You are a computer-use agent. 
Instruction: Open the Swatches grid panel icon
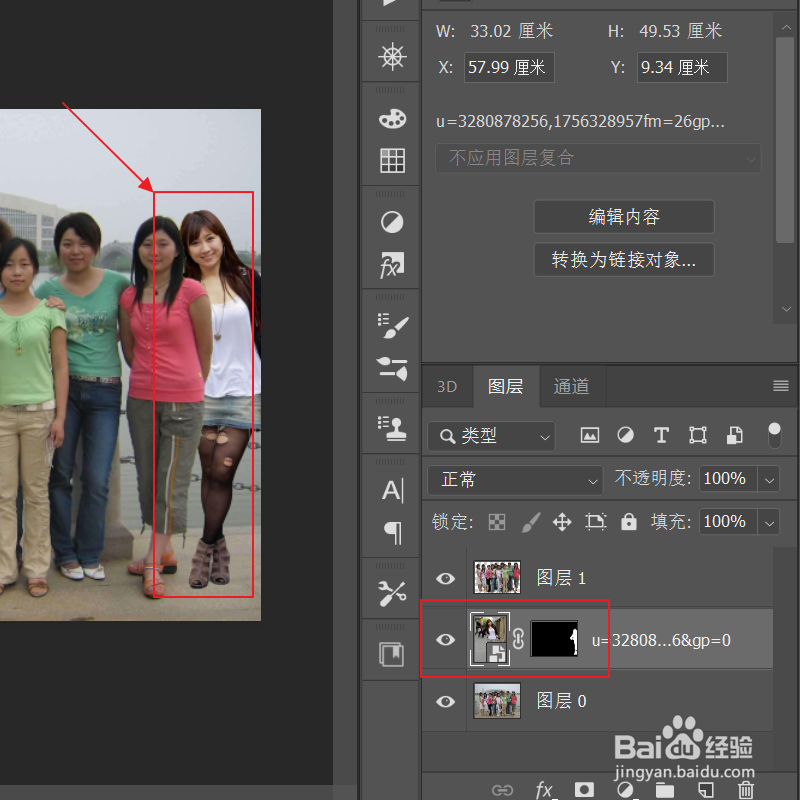392,160
